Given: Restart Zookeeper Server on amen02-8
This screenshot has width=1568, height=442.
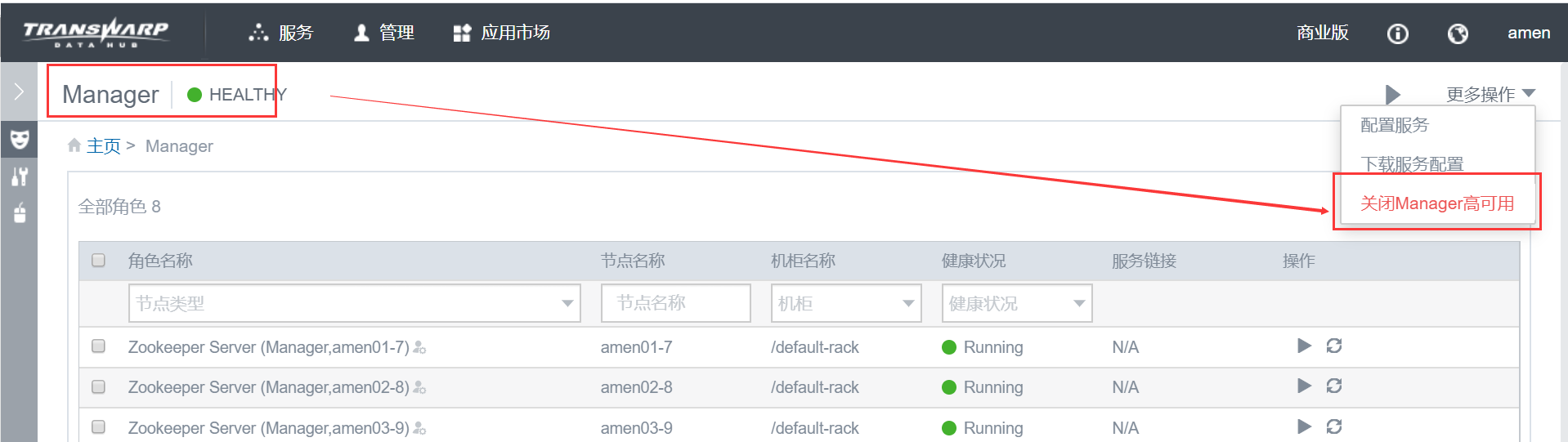Looking at the screenshot, I should (x=1333, y=386).
